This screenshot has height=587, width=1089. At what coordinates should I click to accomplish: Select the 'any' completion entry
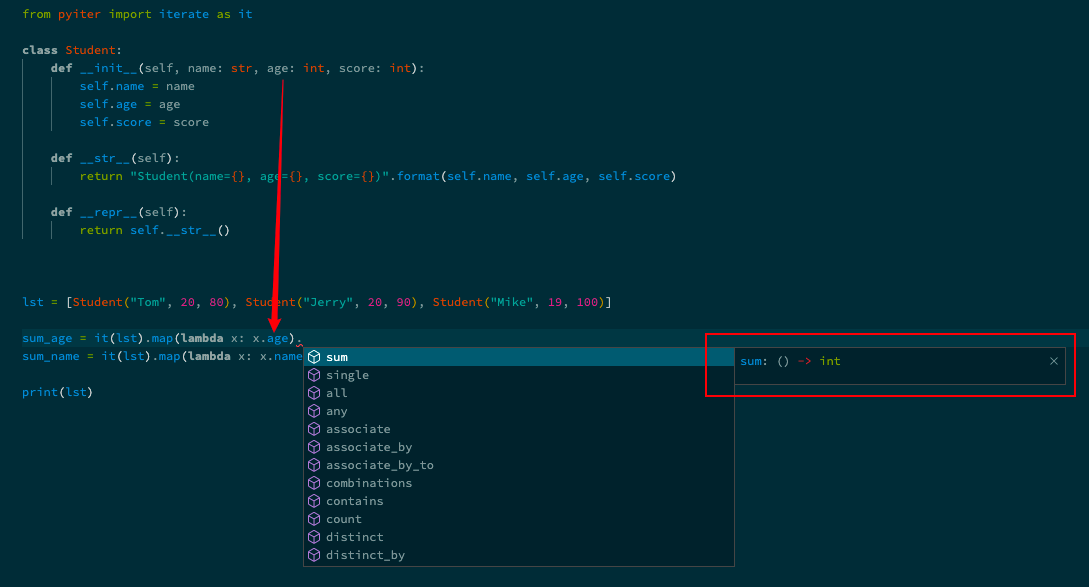pos(519,411)
